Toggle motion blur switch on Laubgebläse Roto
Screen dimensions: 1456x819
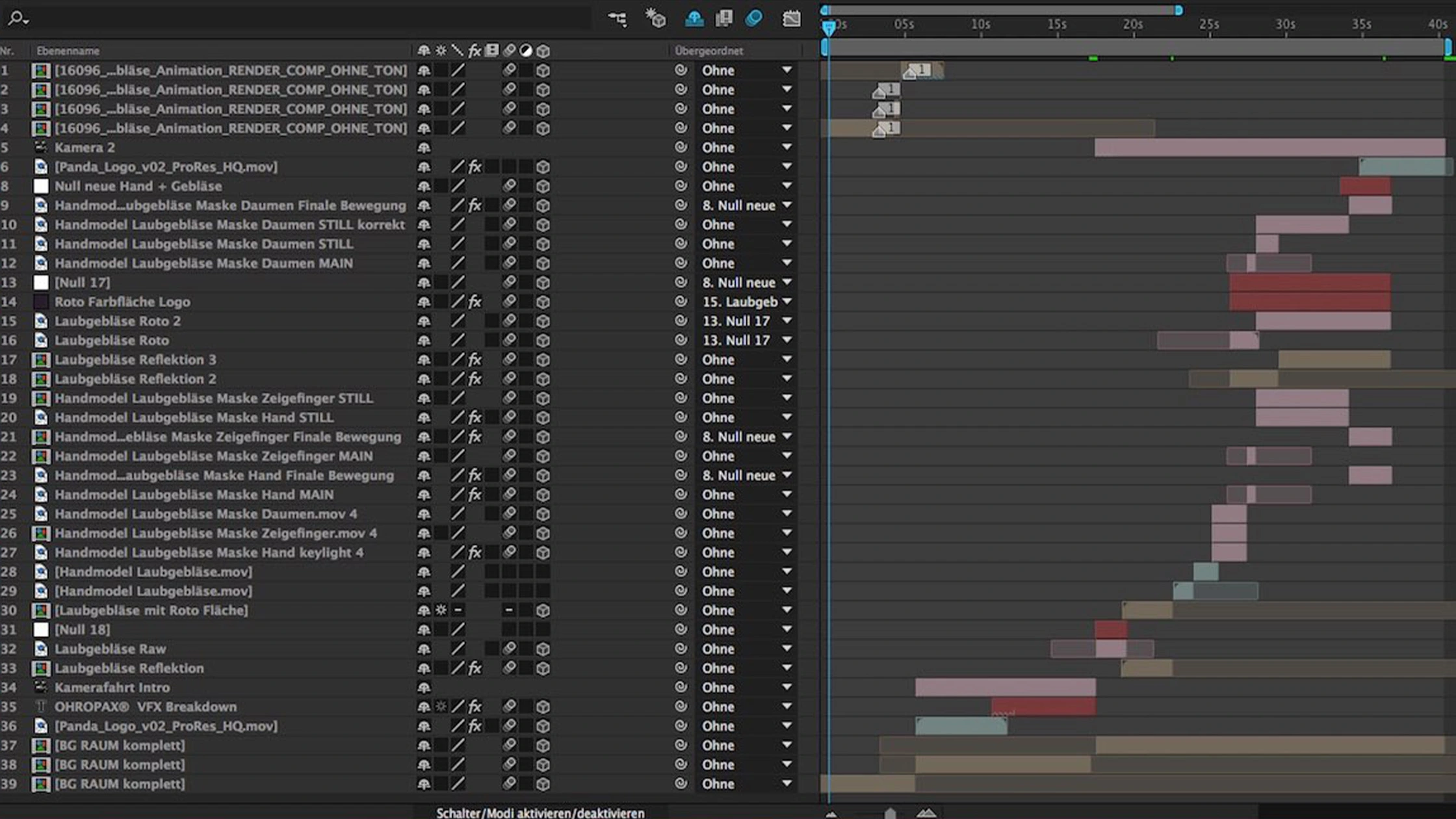[x=509, y=340]
